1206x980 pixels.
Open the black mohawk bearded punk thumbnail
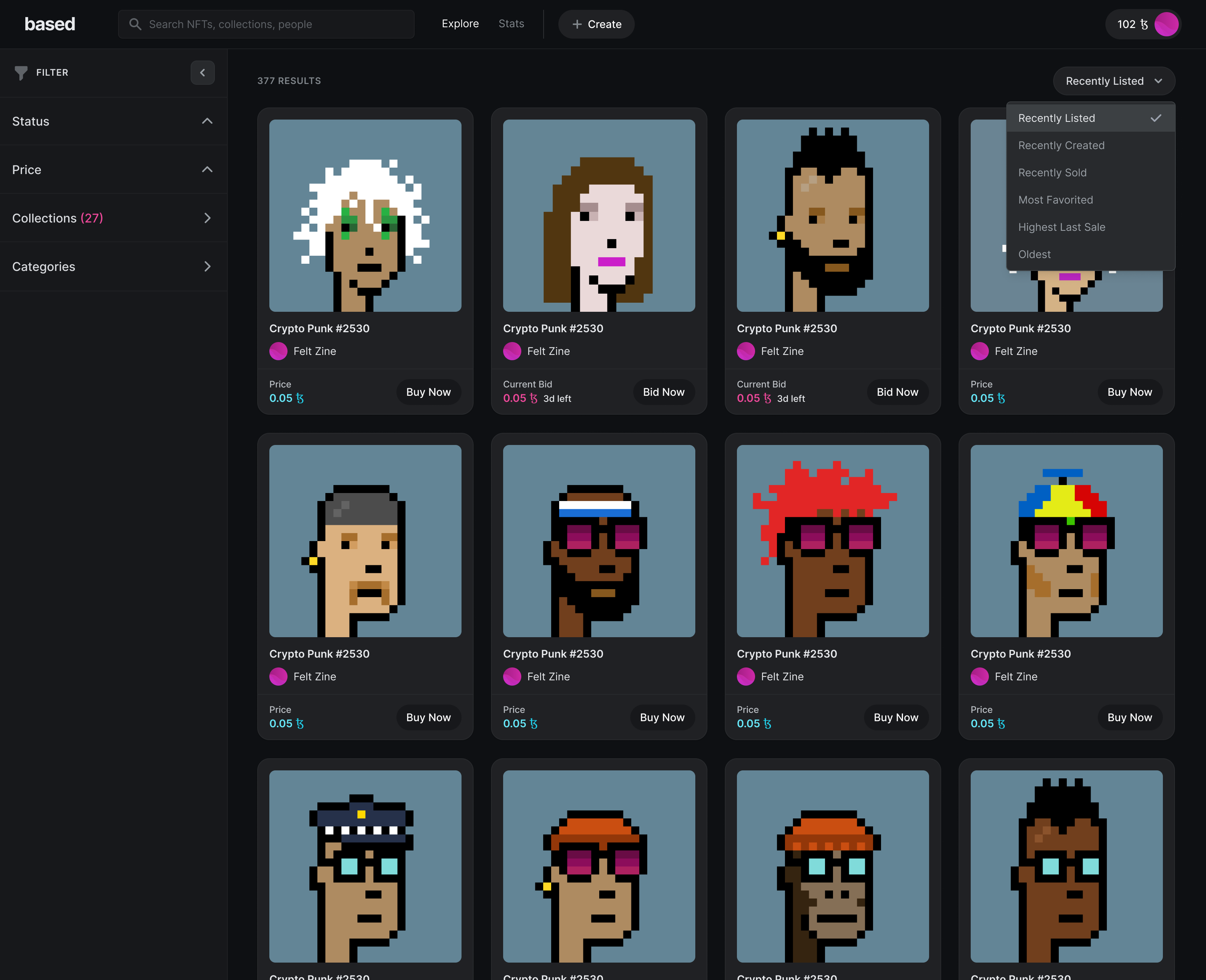(832, 216)
